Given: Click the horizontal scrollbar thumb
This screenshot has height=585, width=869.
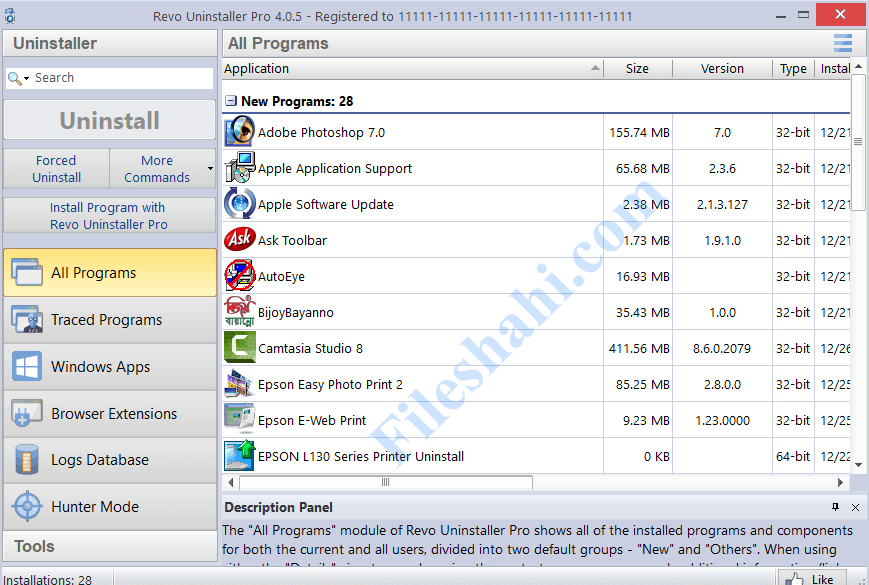Looking at the screenshot, I should click(386, 483).
